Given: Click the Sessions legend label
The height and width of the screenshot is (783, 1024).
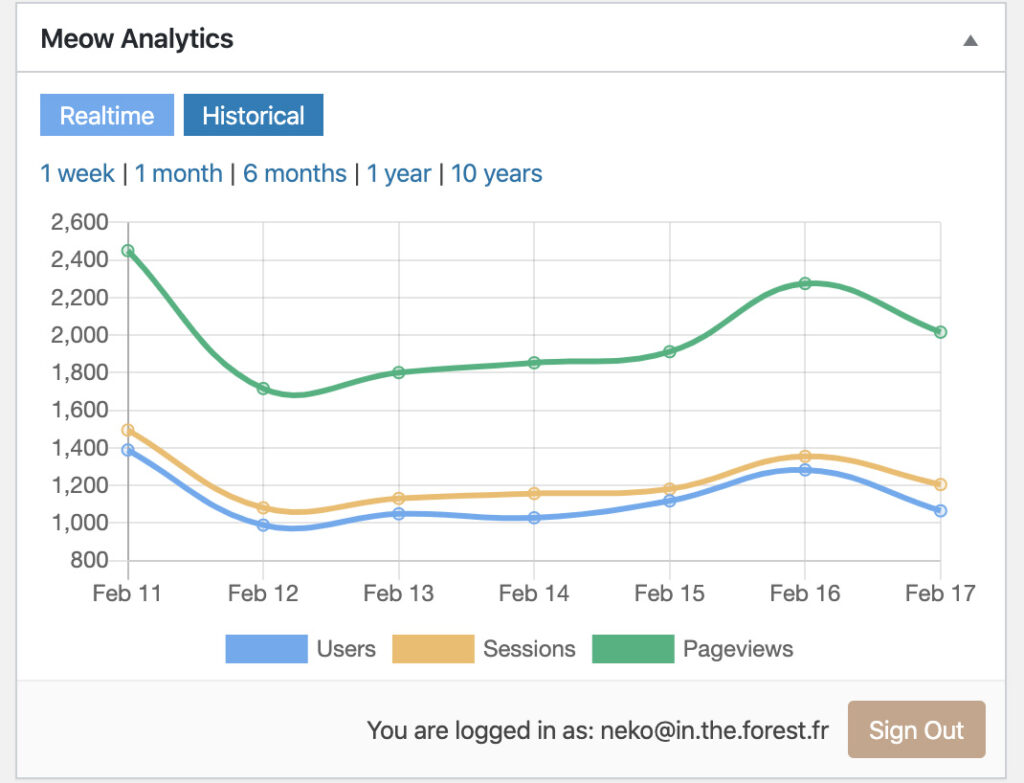Looking at the screenshot, I should 529,649.
